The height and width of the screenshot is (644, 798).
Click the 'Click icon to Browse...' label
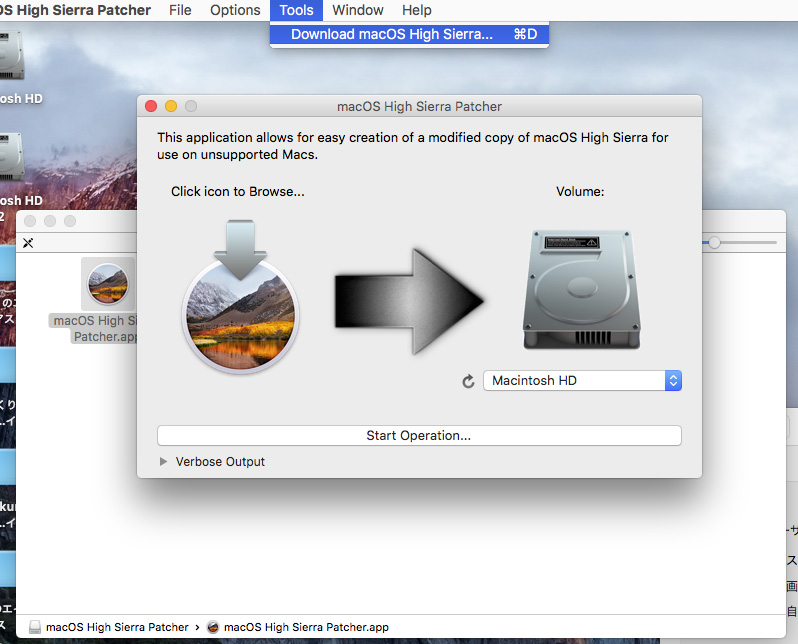(x=238, y=191)
